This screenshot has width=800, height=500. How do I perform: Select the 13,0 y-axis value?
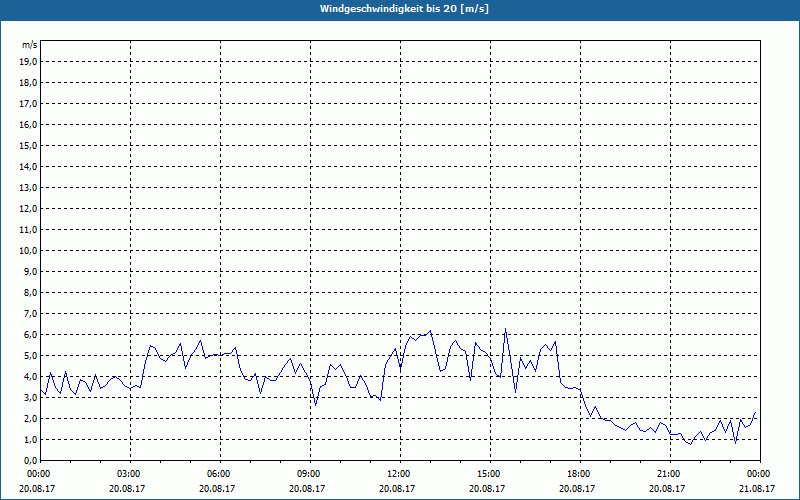(28, 187)
